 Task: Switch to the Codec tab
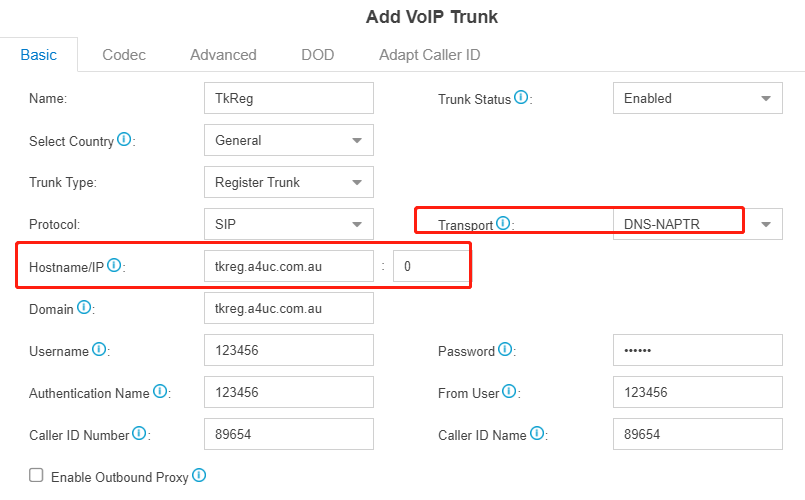coord(124,55)
